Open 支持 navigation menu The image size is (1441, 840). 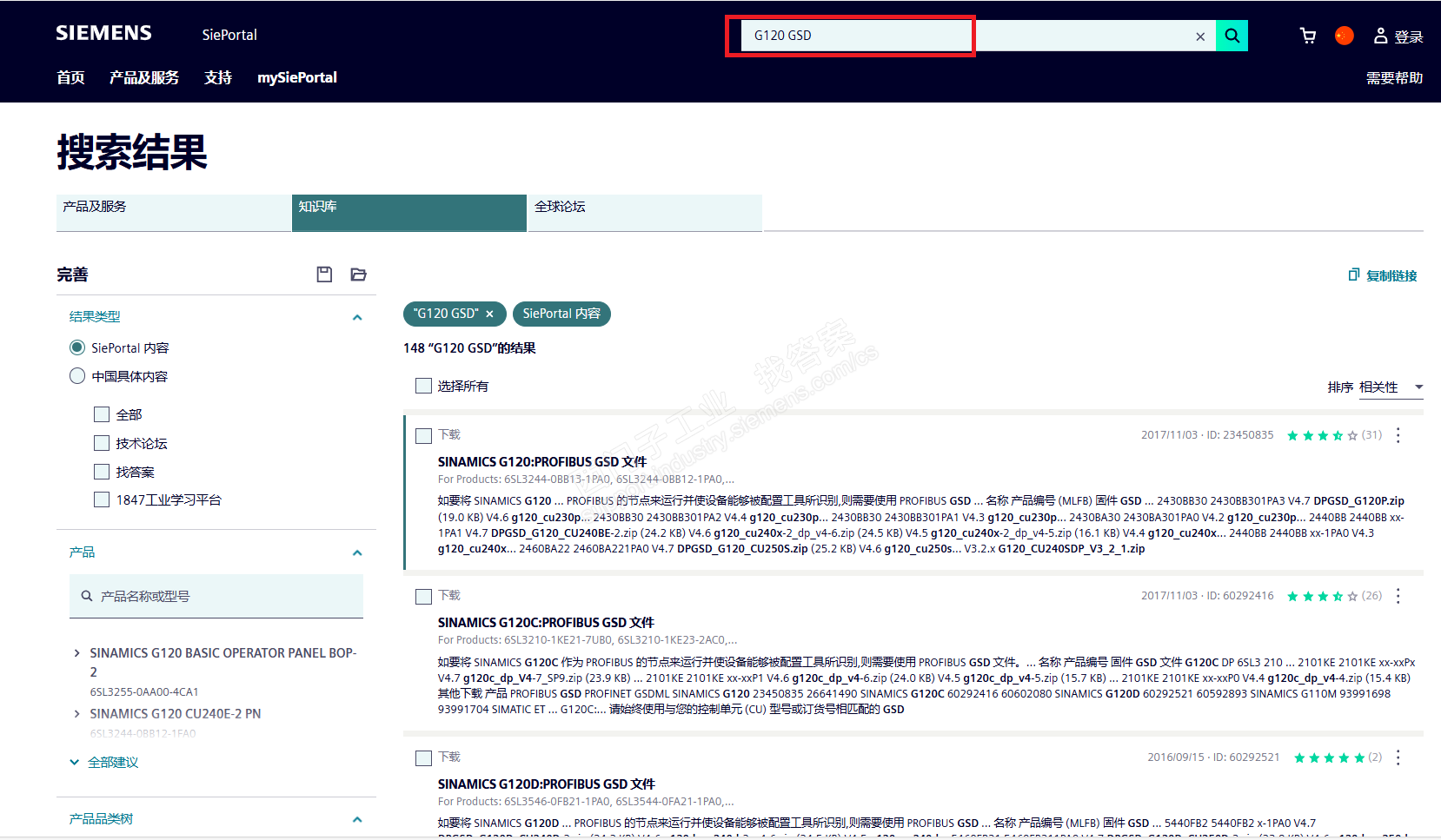pyautogui.click(x=218, y=77)
